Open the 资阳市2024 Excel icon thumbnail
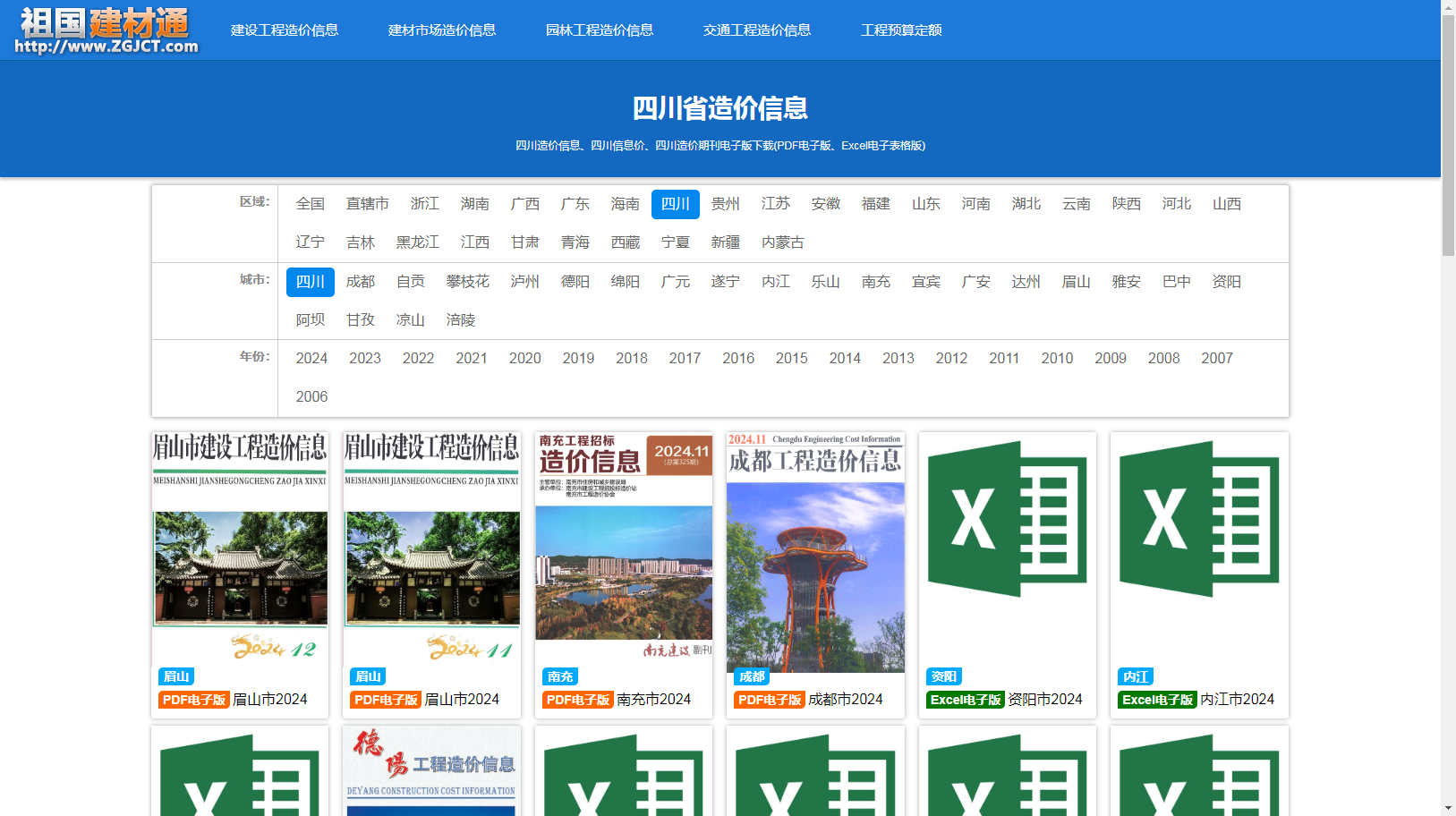Image resolution: width=1456 pixels, height=816 pixels. click(1008, 519)
